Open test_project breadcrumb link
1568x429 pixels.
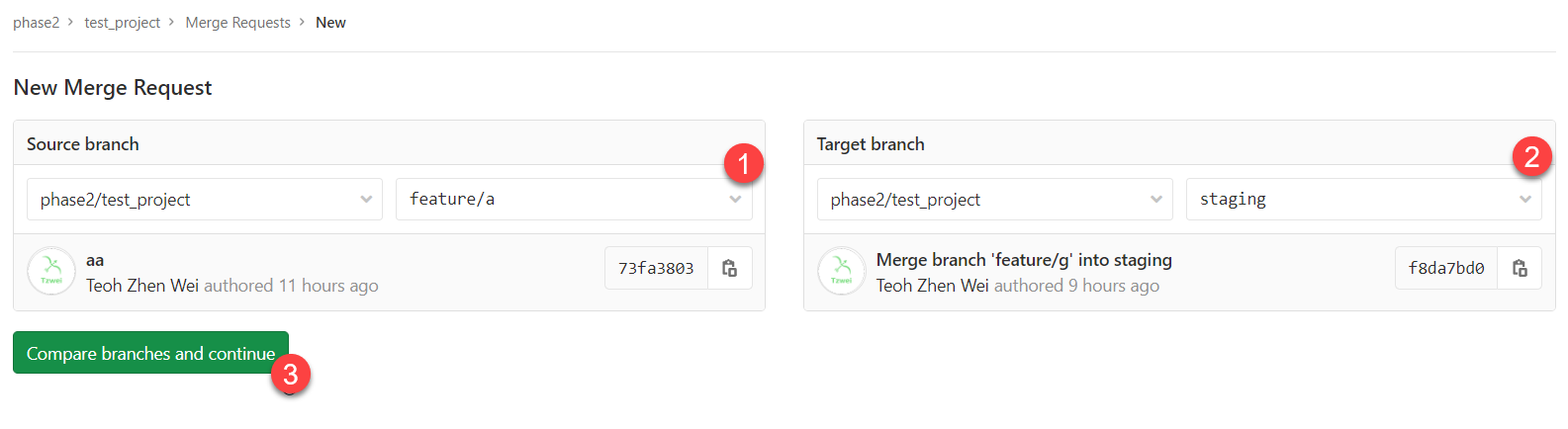point(122,23)
